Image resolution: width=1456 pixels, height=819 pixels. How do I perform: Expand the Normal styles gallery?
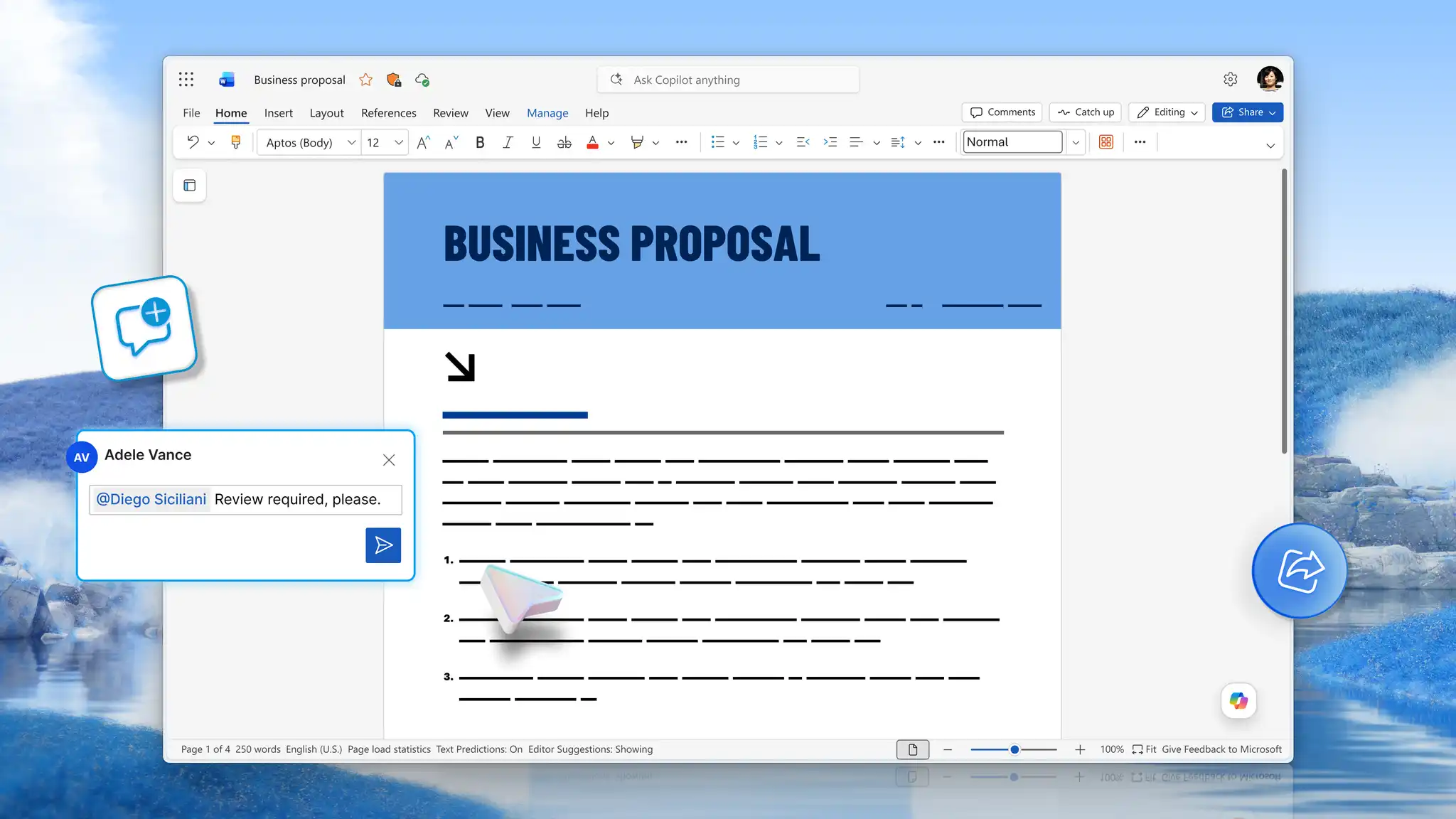click(x=1076, y=142)
